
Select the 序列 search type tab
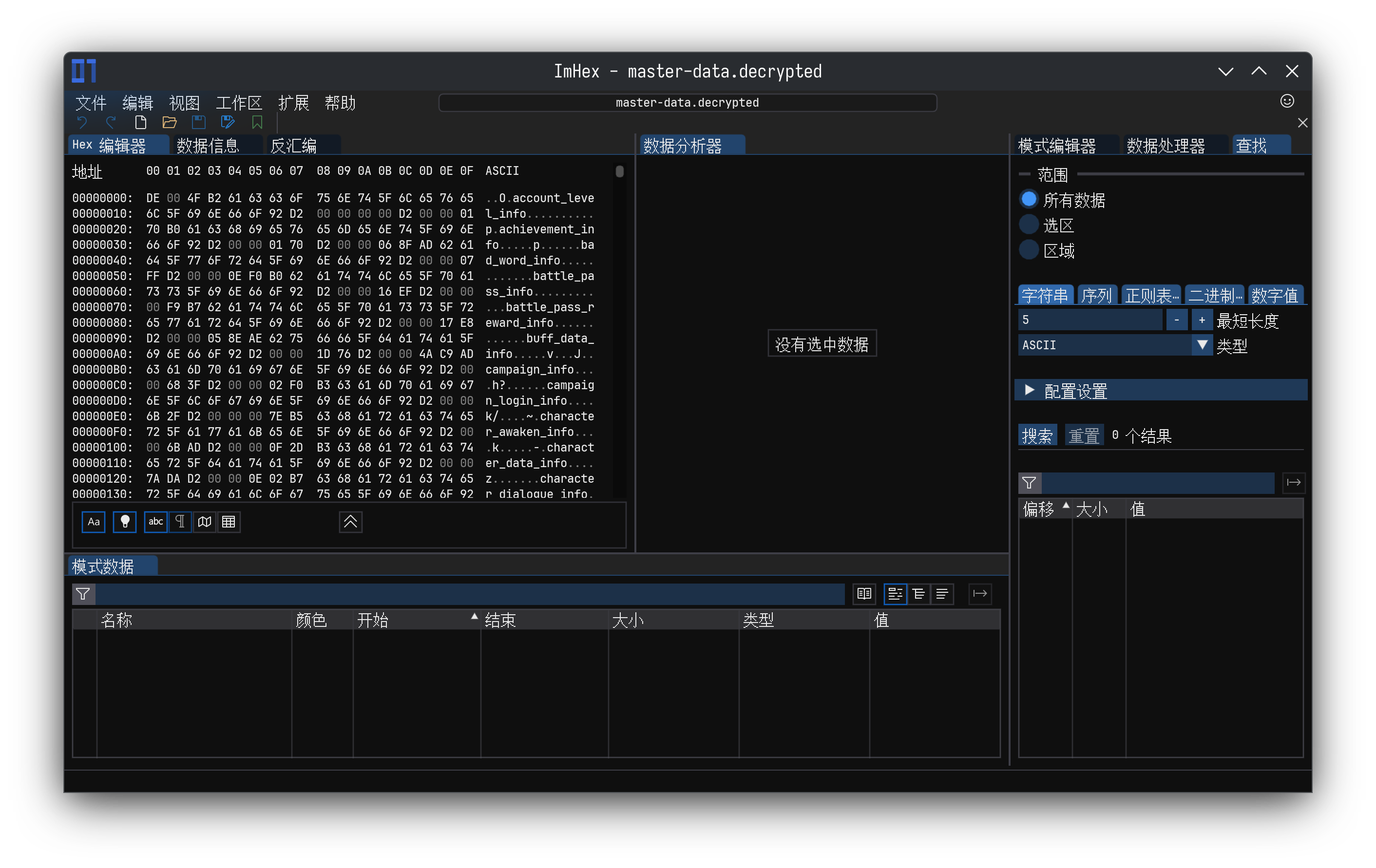[x=1097, y=295]
